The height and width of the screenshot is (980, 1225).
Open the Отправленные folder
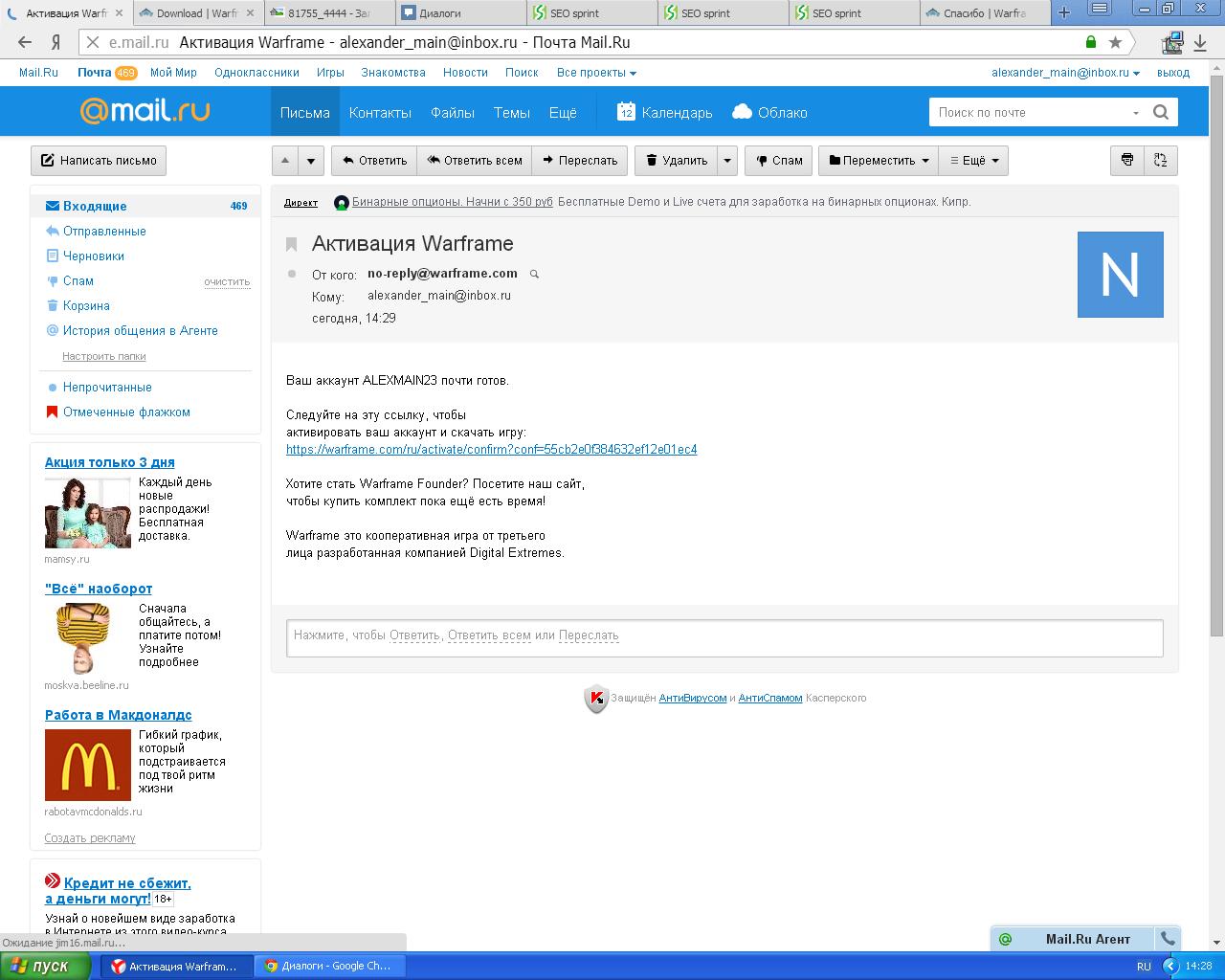tap(104, 231)
